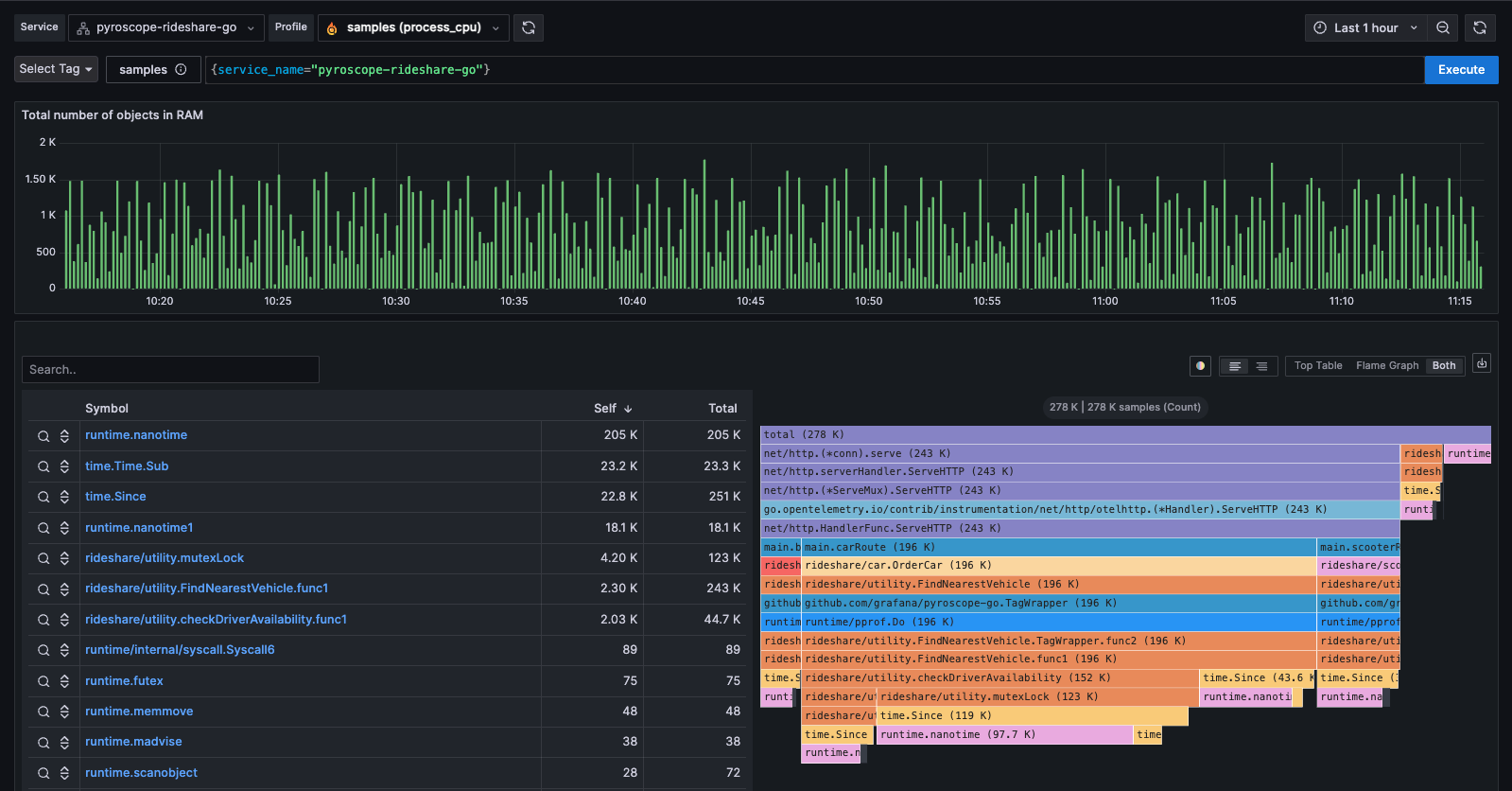Click the info icon next to samples

[x=181, y=69]
